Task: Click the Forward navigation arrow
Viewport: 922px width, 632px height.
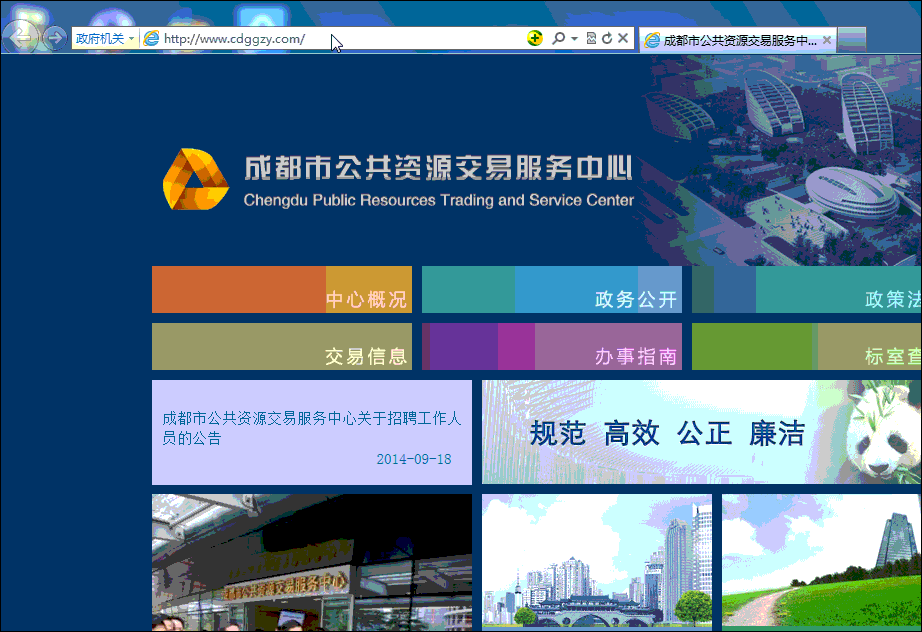Action: tap(55, 37)
